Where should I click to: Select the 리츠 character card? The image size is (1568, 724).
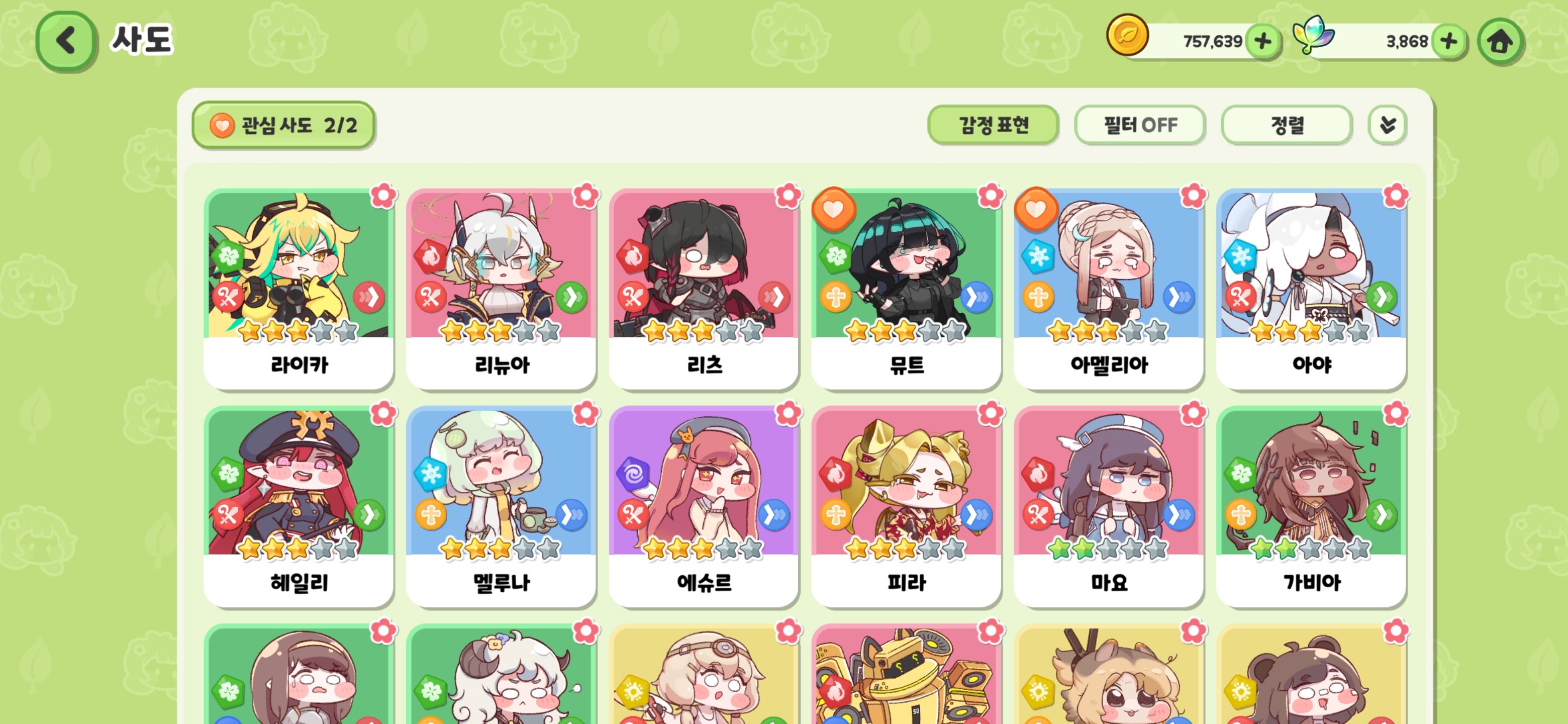coord(704,289)
